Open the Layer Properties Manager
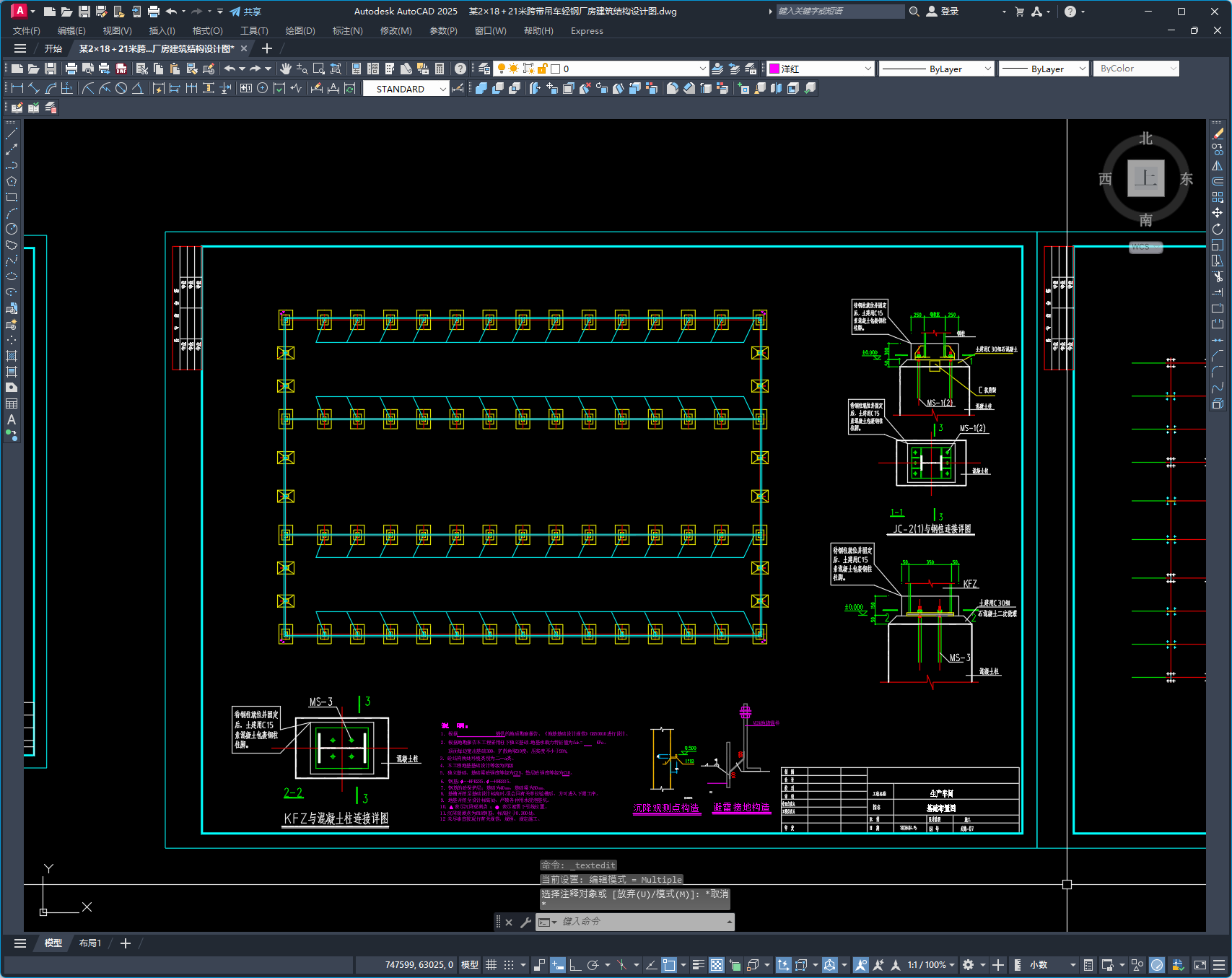The width and height of the screenshot is (1232, 978). (x=484, y=69)
